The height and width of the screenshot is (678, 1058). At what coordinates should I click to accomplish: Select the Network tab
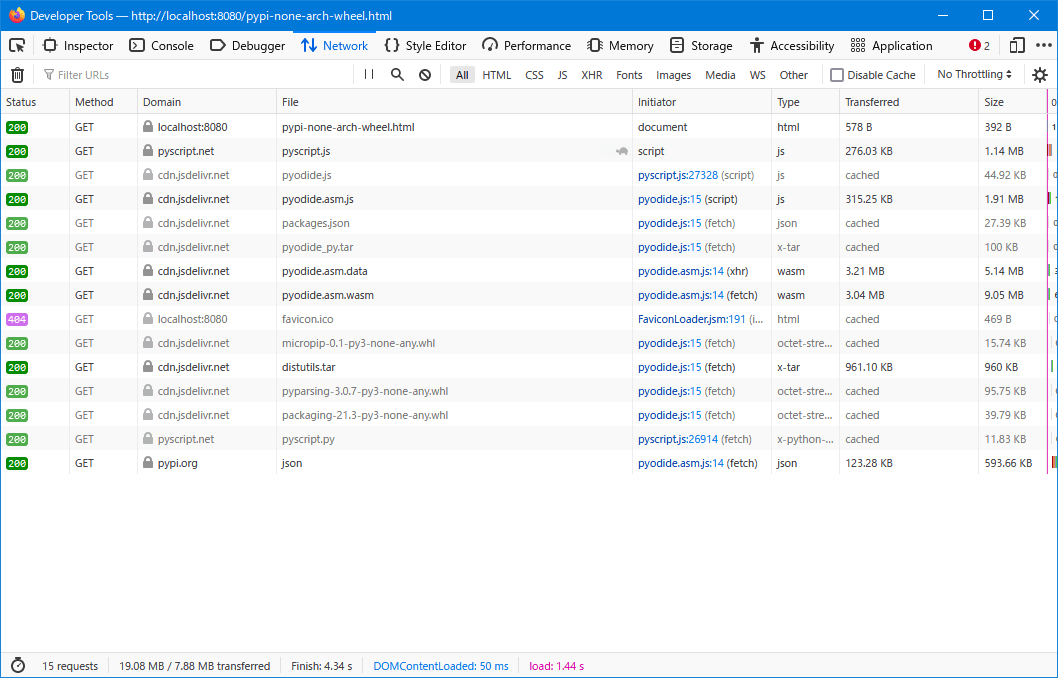(335, 46)
